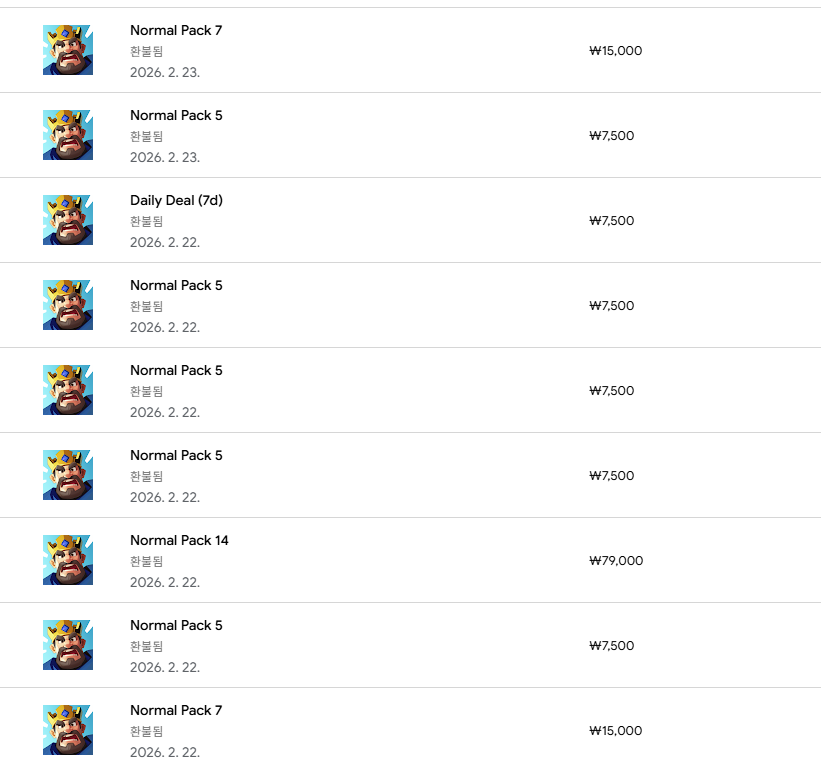Open the Normal Pack 14 purchase title
This screenshot has width=821, height=769.
pos(179,540)
